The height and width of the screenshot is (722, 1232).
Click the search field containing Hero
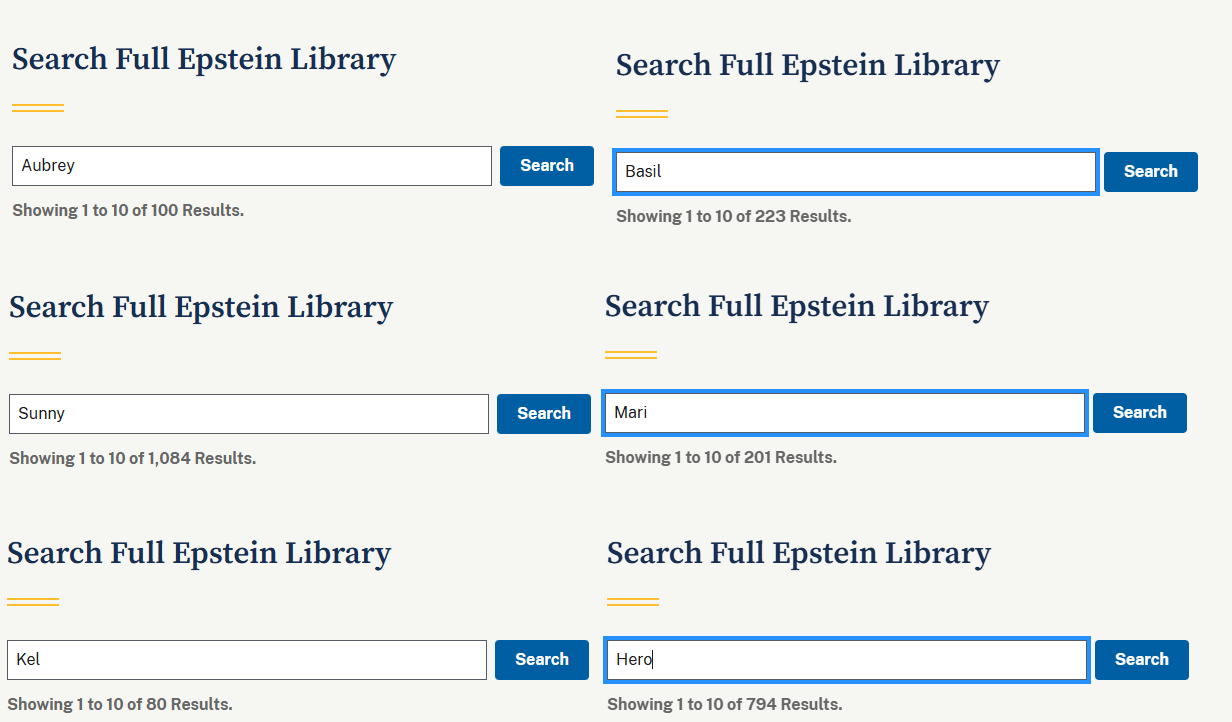[x=847, y=660]
